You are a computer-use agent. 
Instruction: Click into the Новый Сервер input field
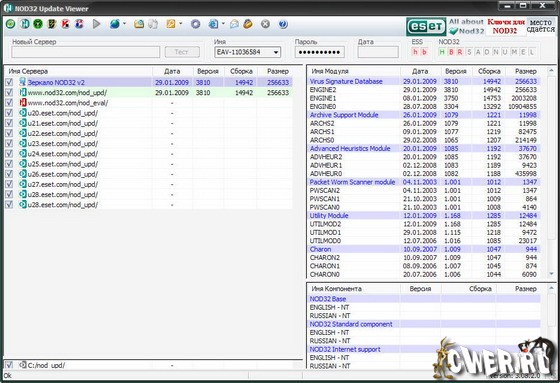pyautogui.click(x=85, y=52)
